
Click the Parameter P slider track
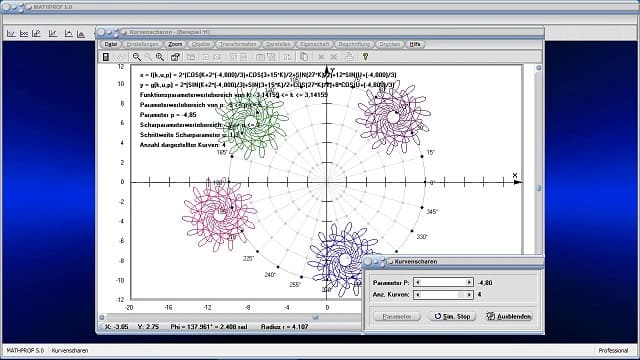coord(443,282)
